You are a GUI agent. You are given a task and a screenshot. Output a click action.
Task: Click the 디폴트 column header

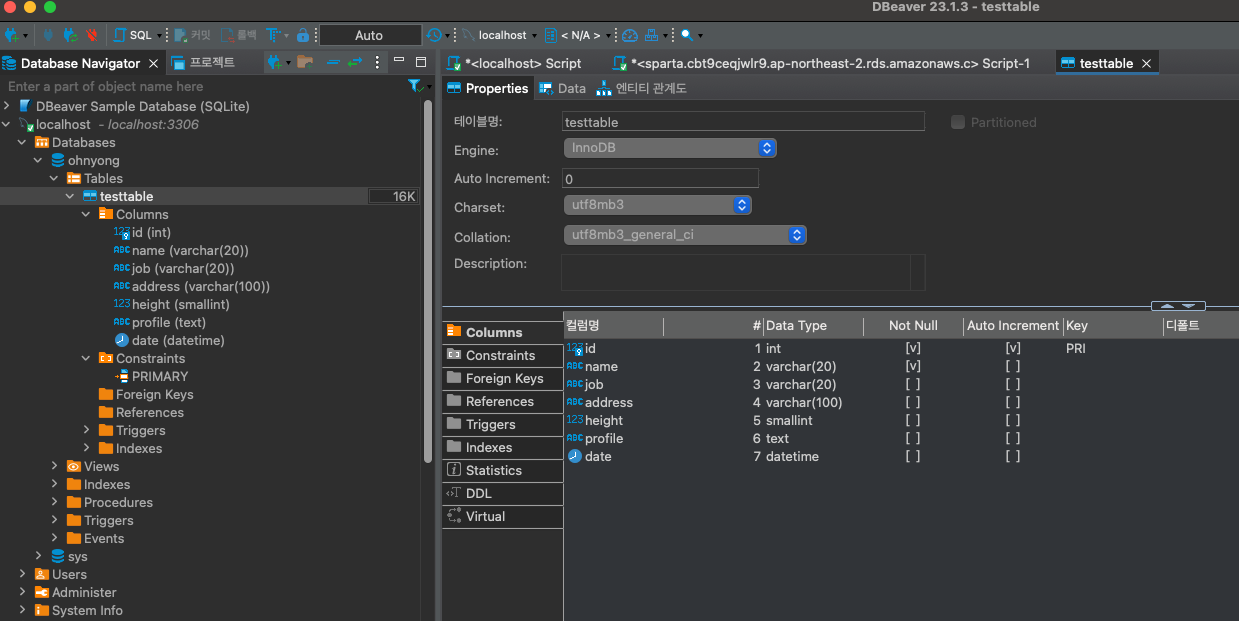point(1200,325)
